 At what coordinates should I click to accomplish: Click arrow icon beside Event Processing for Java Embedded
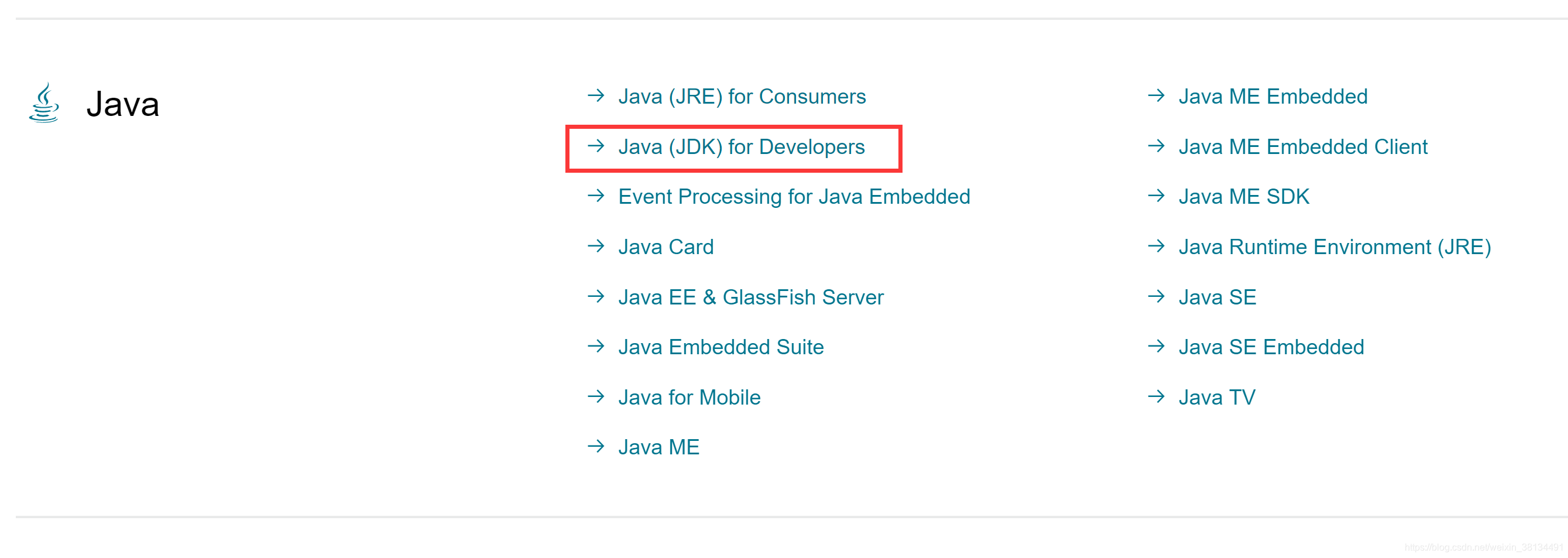[596, 196]
